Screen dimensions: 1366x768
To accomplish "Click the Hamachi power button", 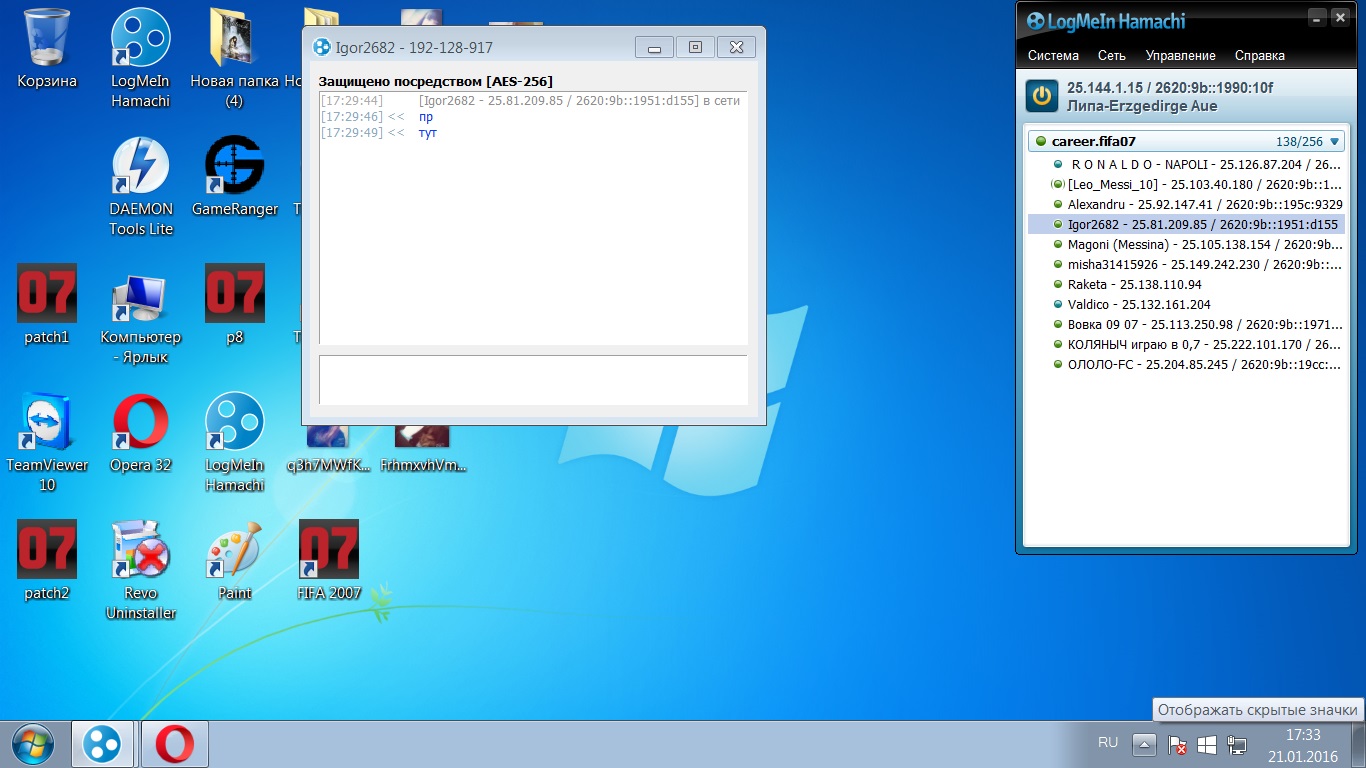I will coord(1042,96).
